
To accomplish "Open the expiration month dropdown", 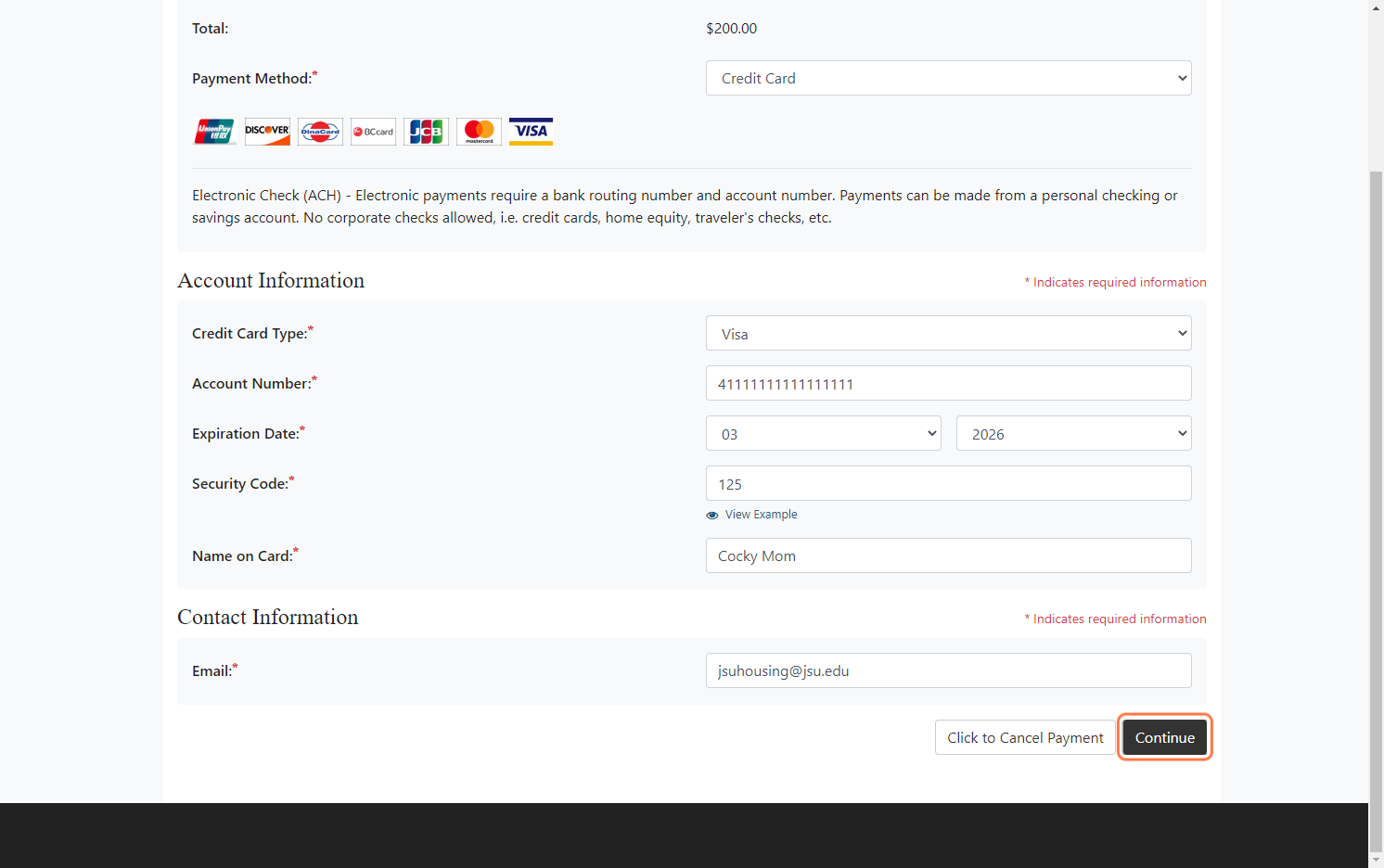I will [824, 433].
